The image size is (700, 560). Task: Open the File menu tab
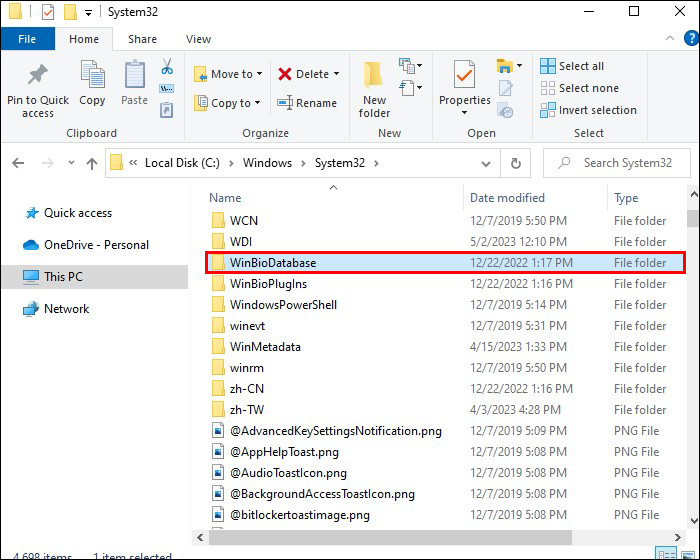(x=27, y=39)
